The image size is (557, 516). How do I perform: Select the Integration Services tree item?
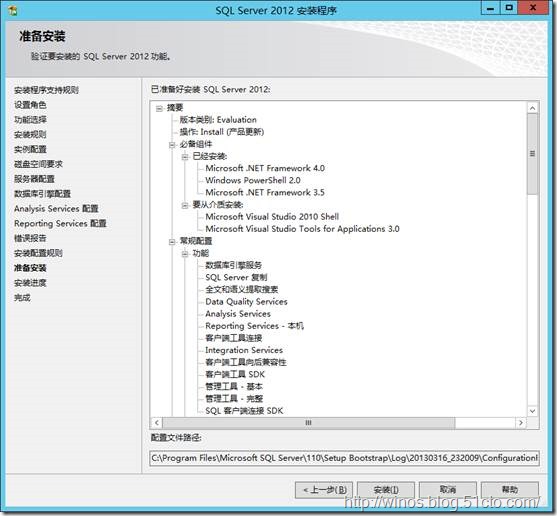click(x=244, y=350)
